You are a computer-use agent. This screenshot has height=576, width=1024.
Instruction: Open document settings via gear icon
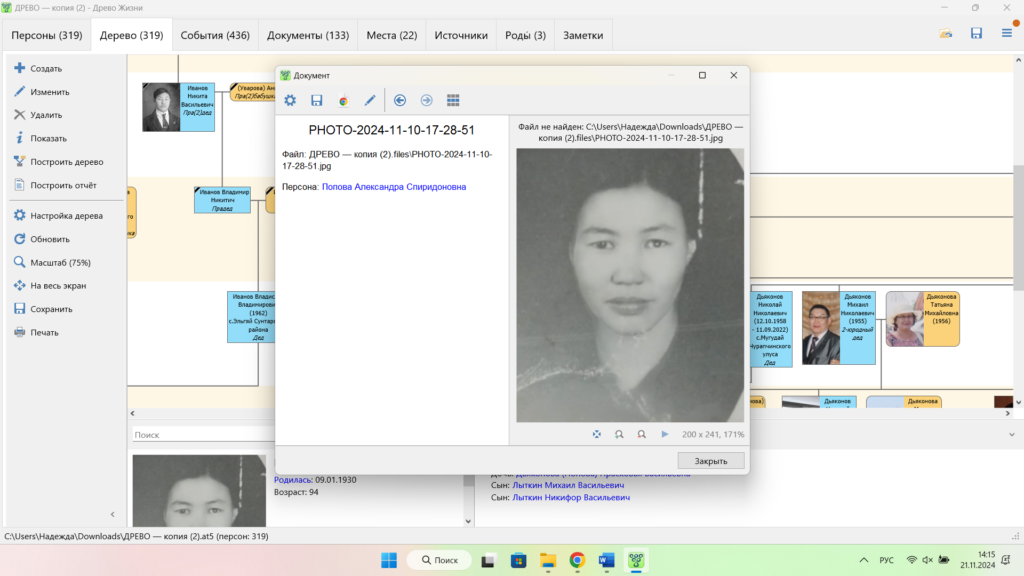(290, 100)
